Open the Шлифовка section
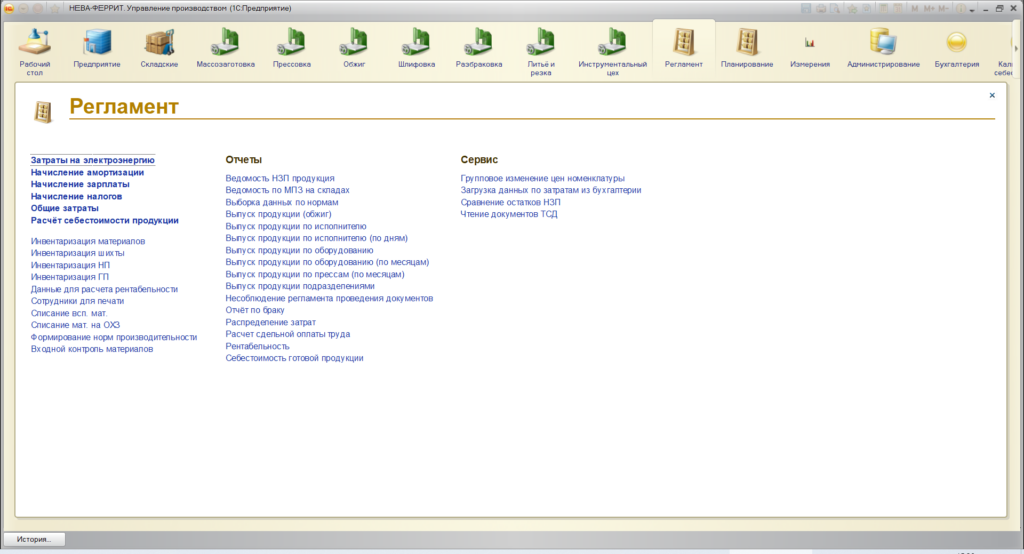1024x554 pixels. tap(416, 48)
